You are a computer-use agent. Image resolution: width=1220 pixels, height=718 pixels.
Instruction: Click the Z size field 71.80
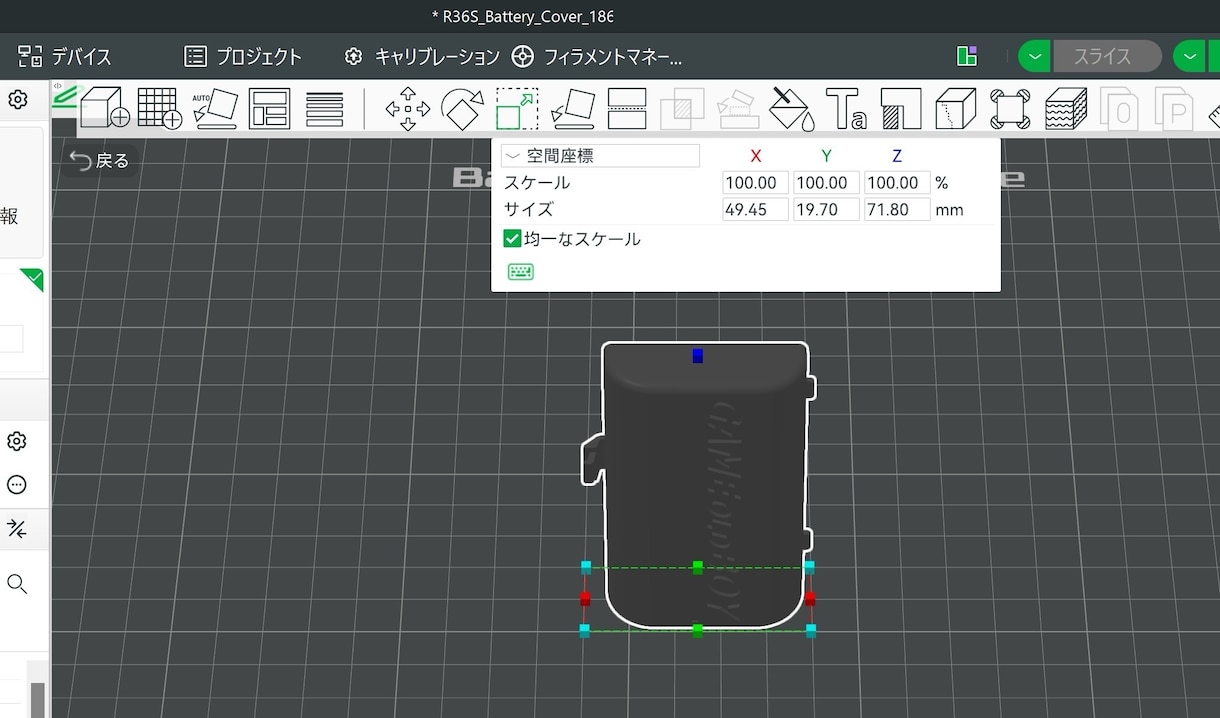(x=897, y=210)
